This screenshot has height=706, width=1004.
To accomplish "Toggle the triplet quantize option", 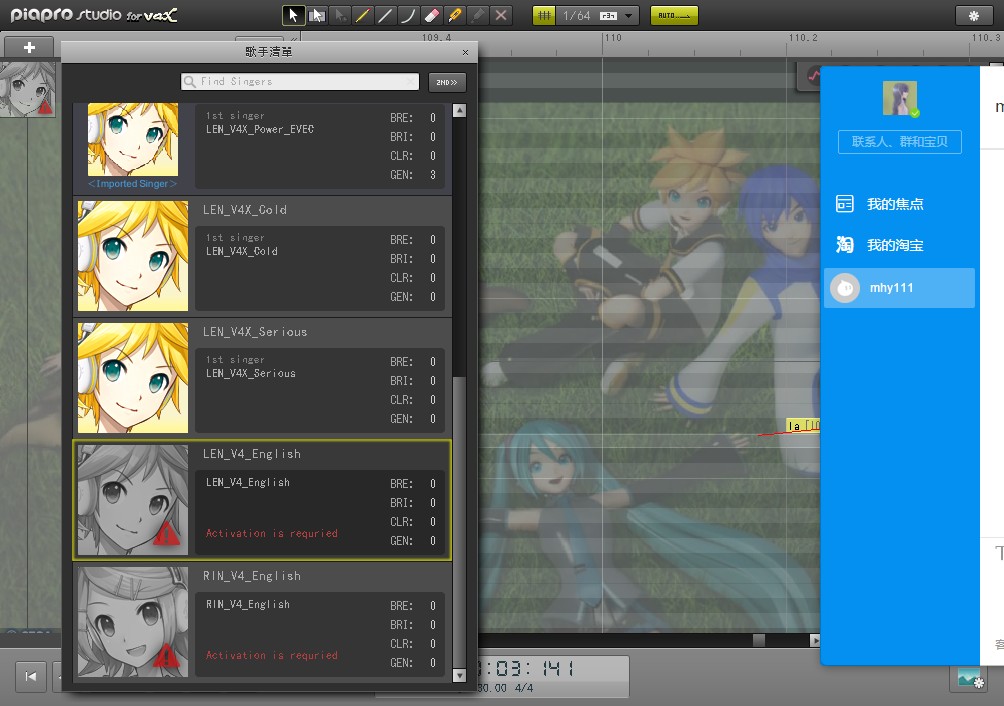I will click(608, 16).
